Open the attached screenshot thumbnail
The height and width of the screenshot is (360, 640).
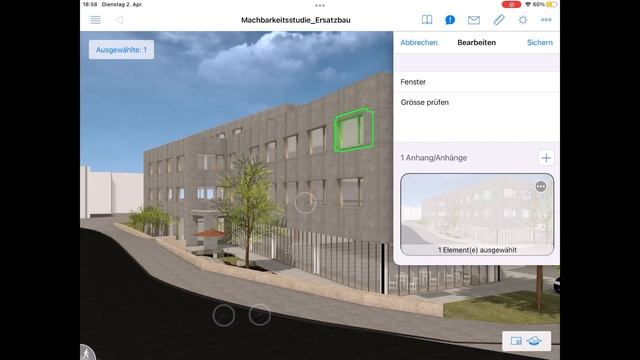pos(477,214)
